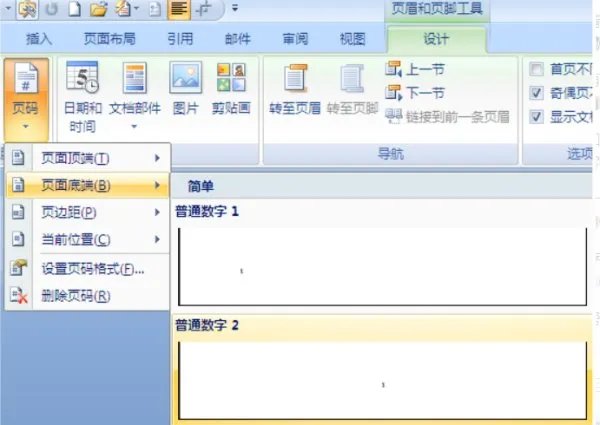Image resolution: width=600 pixels, height=425 pixels.
Task: Click the 上一节 previous section icon
Action: point(393,69)
